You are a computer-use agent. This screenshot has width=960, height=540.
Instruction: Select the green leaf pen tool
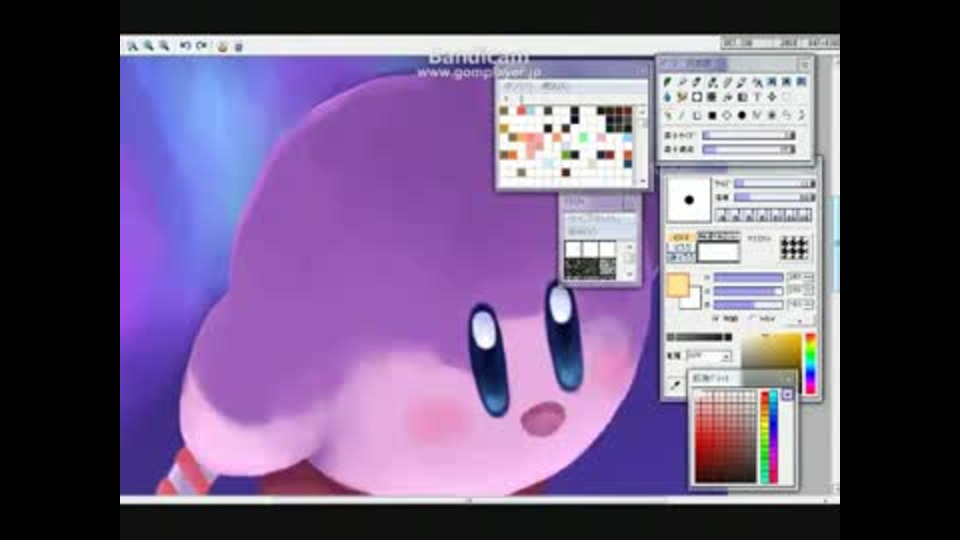667,82
